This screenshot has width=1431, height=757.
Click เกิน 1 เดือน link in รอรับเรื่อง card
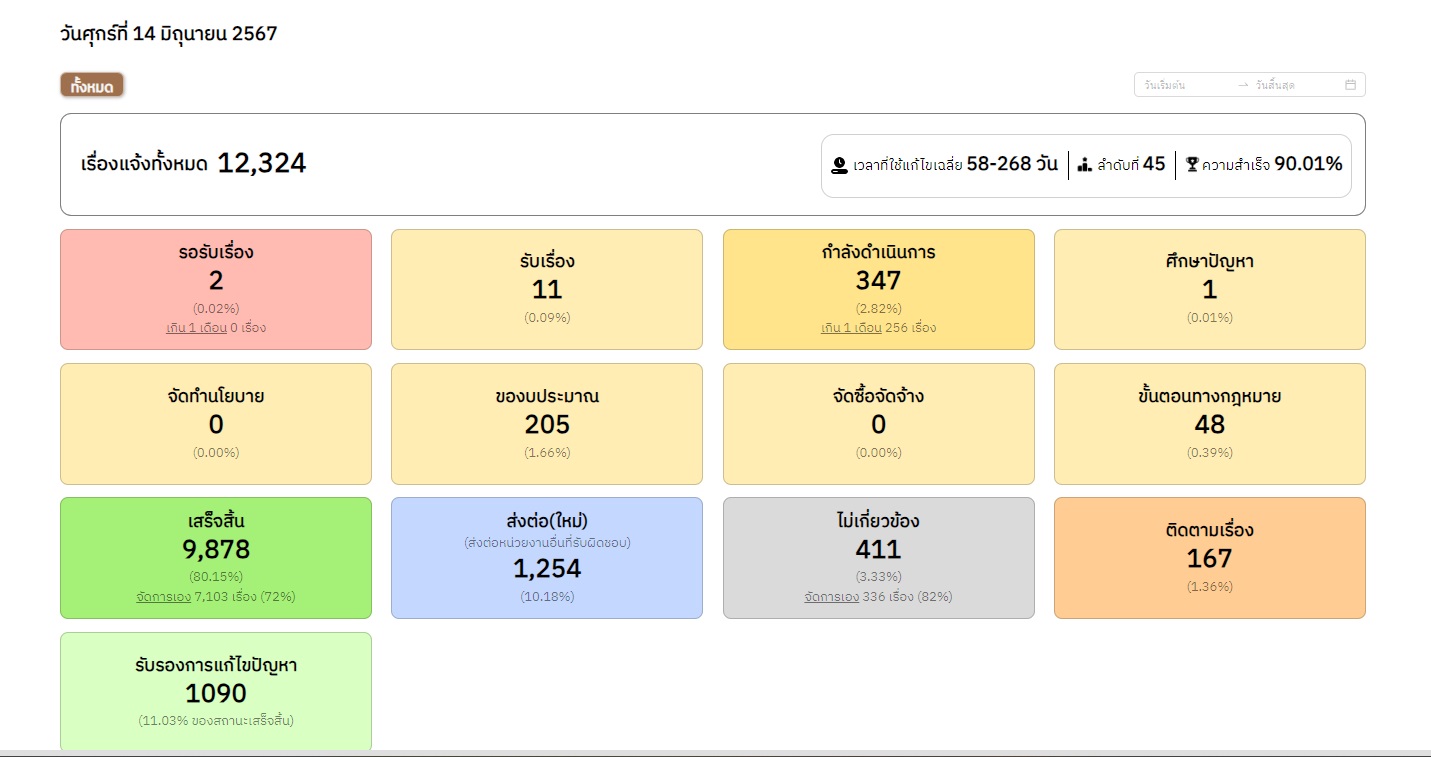[196, 328]
